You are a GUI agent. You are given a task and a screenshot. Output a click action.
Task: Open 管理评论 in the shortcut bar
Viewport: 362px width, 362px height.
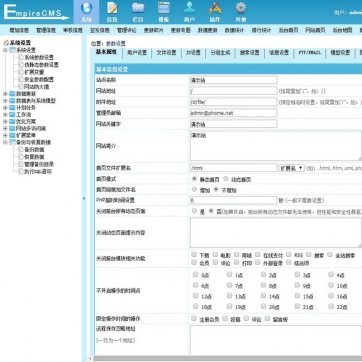[x=127, y=30]
